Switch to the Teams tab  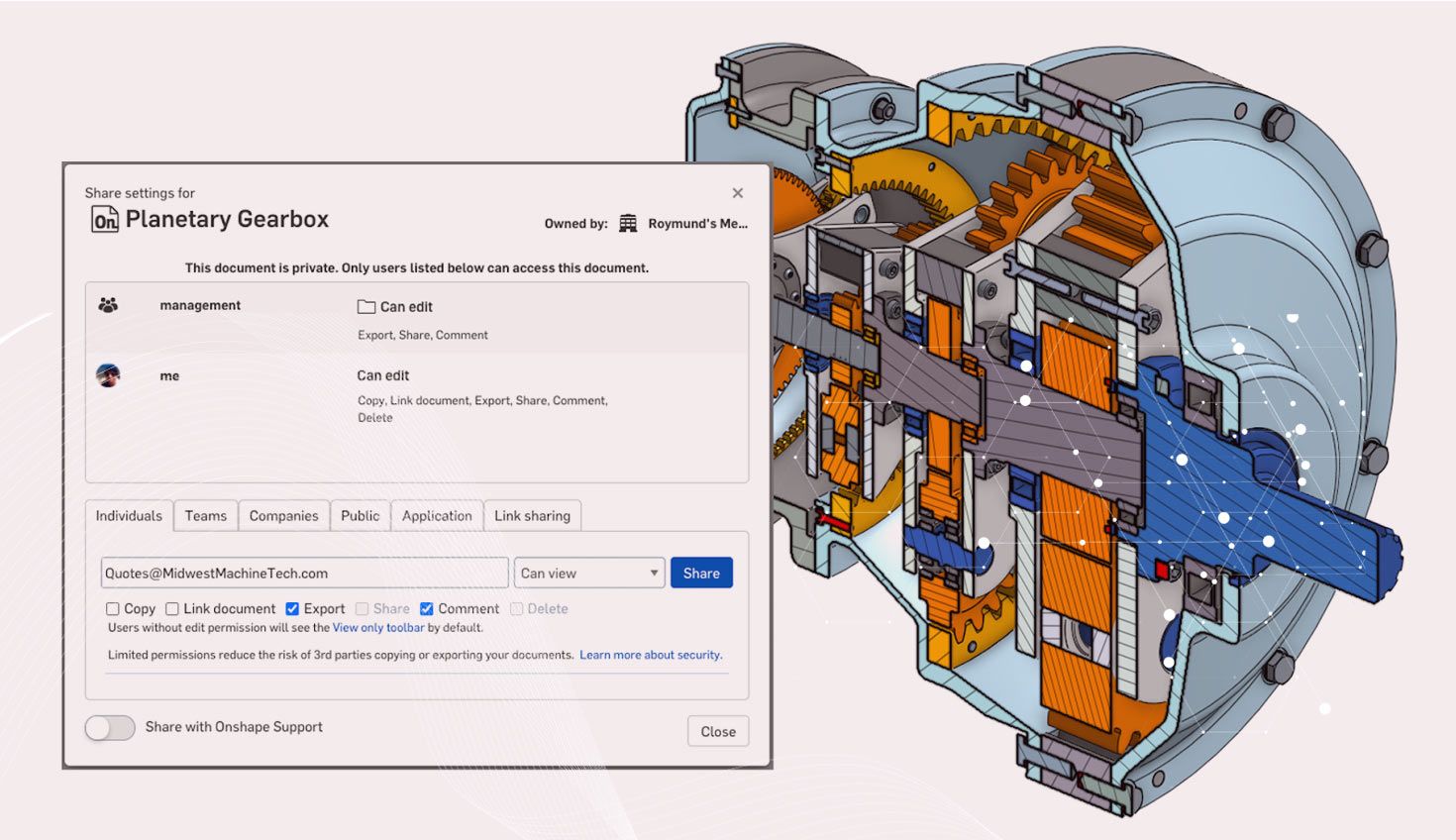tap(206, 516)
